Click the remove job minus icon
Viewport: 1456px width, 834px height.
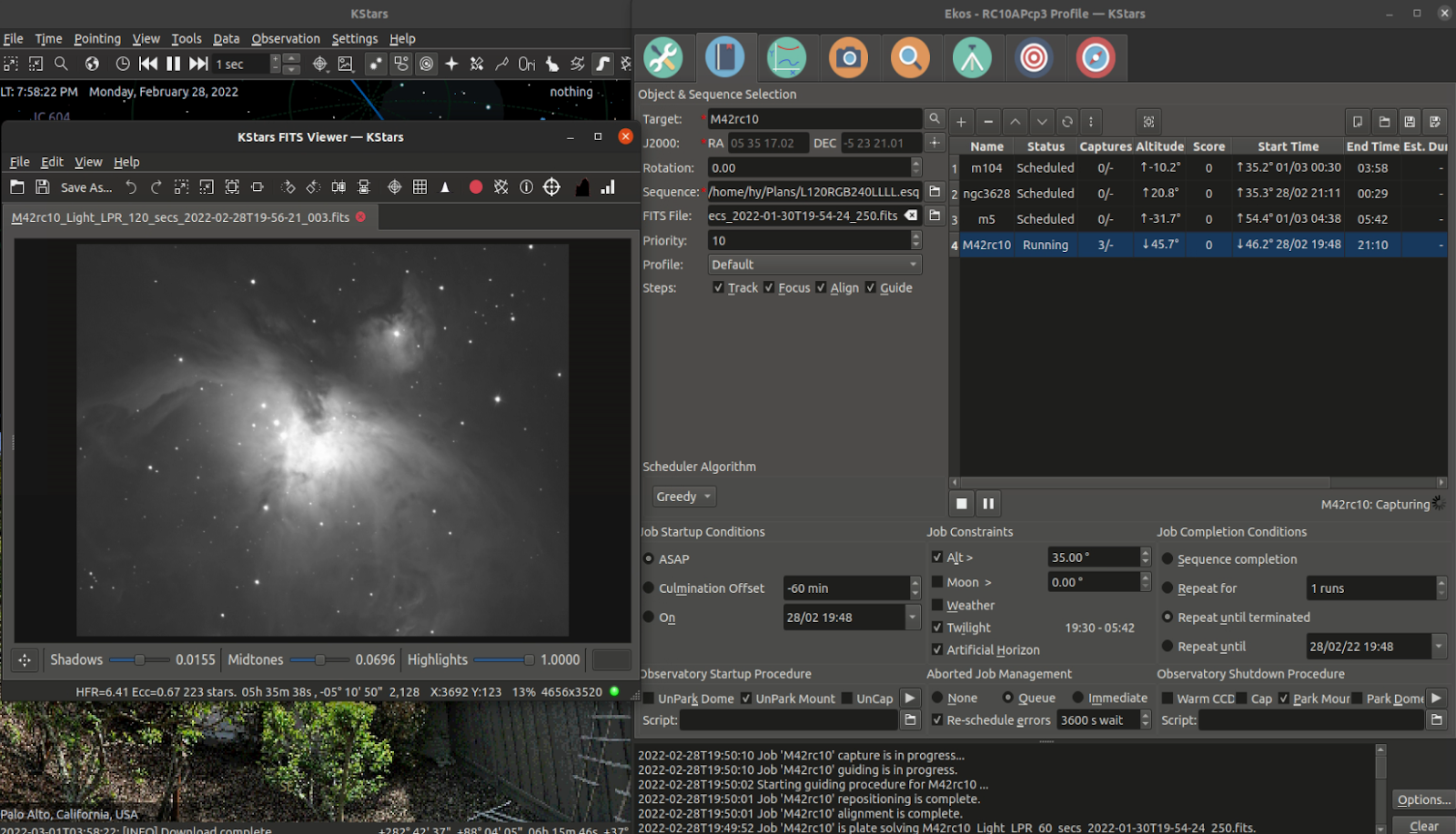tap(988, 122)
